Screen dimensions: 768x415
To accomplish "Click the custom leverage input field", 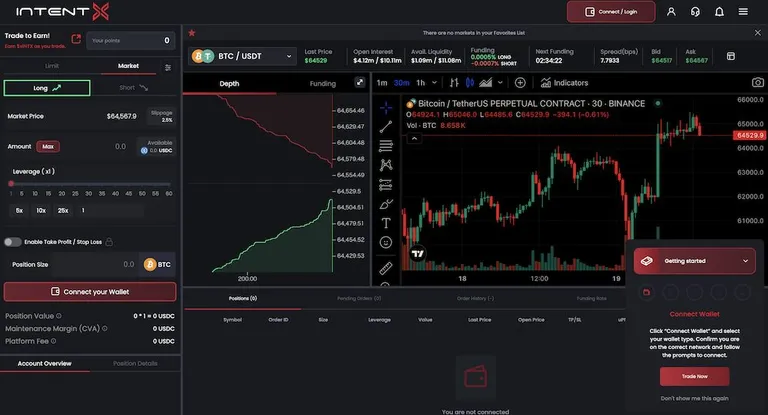I will point(111,211).
